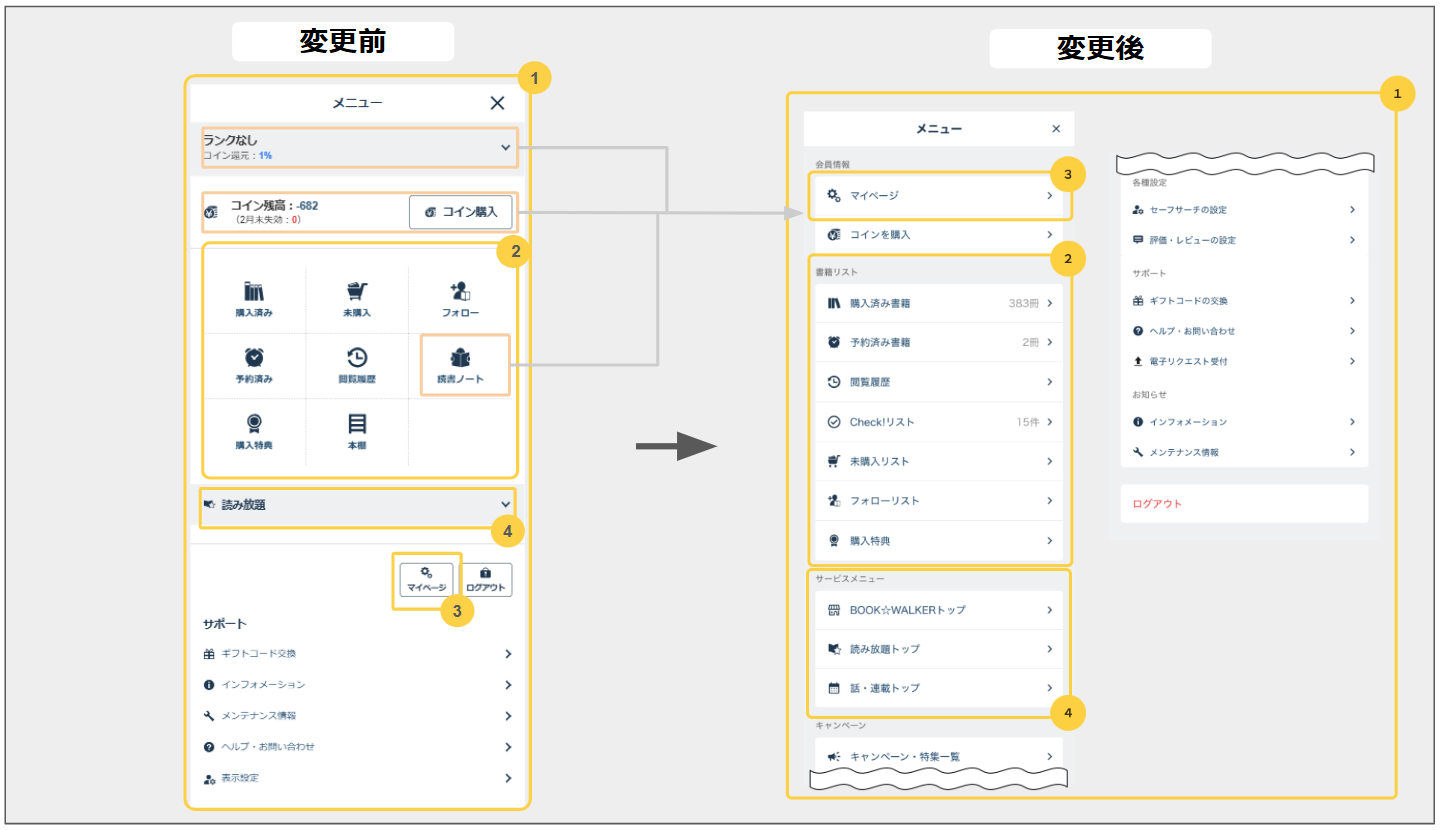Expand the ランクなし rank dropdown
Viewport: 1440px width, 830px height.
point(505,148)
